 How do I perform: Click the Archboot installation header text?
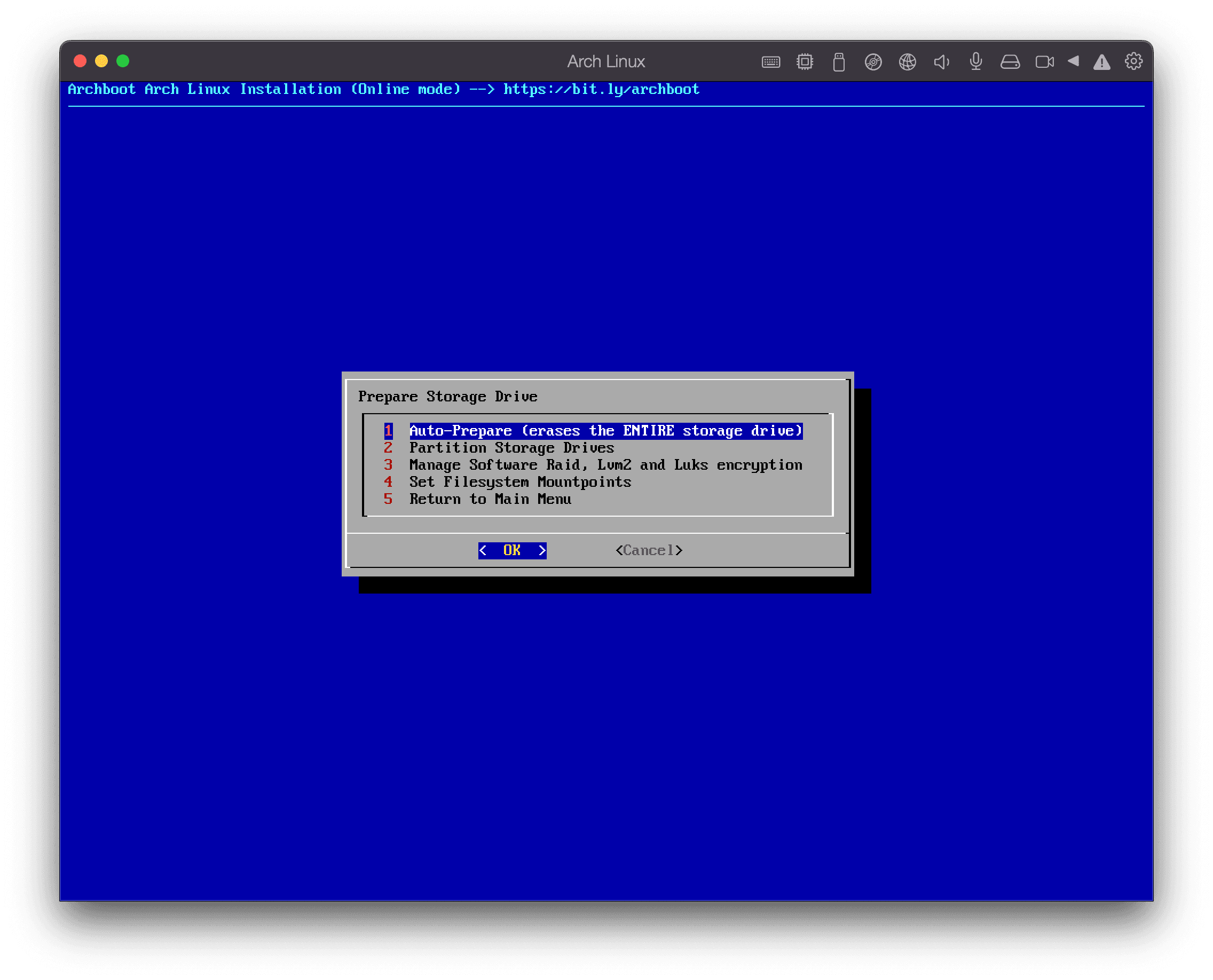click(x=383, y=89)
